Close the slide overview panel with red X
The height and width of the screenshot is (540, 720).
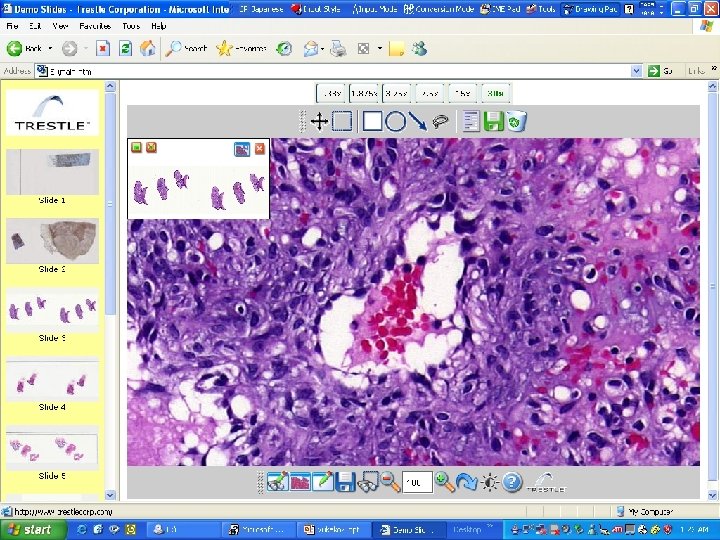259,148
